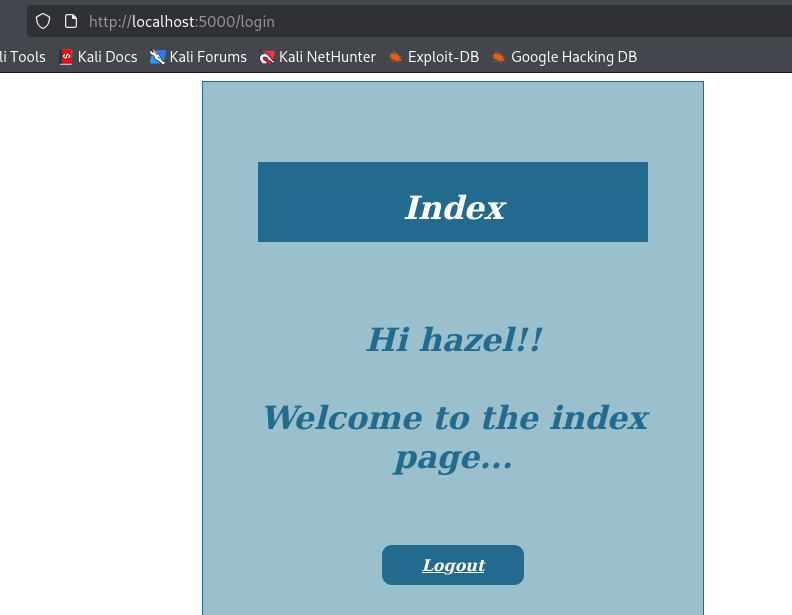This screenshot has height=615, width=792.
Task: Open the Exploit-DB bookmark label
Action: 443,57
